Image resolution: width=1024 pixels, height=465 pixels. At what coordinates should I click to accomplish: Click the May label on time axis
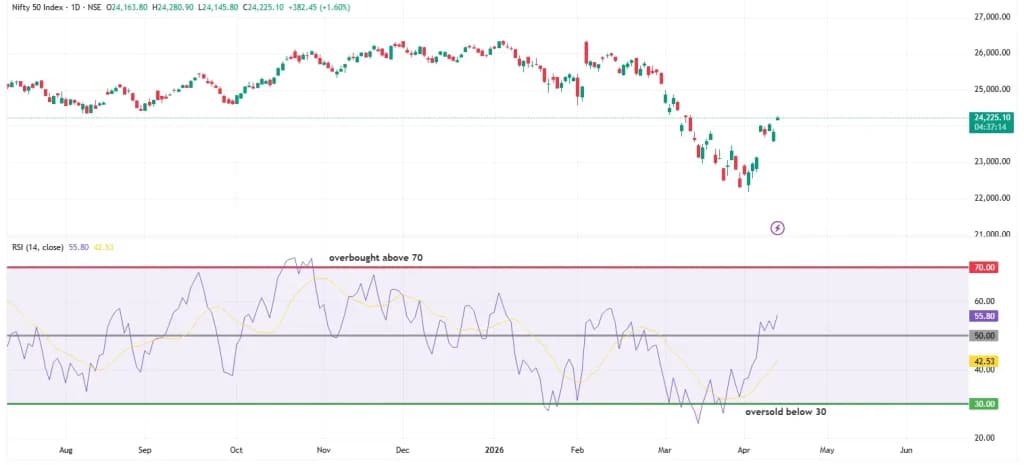coord(827,450)
